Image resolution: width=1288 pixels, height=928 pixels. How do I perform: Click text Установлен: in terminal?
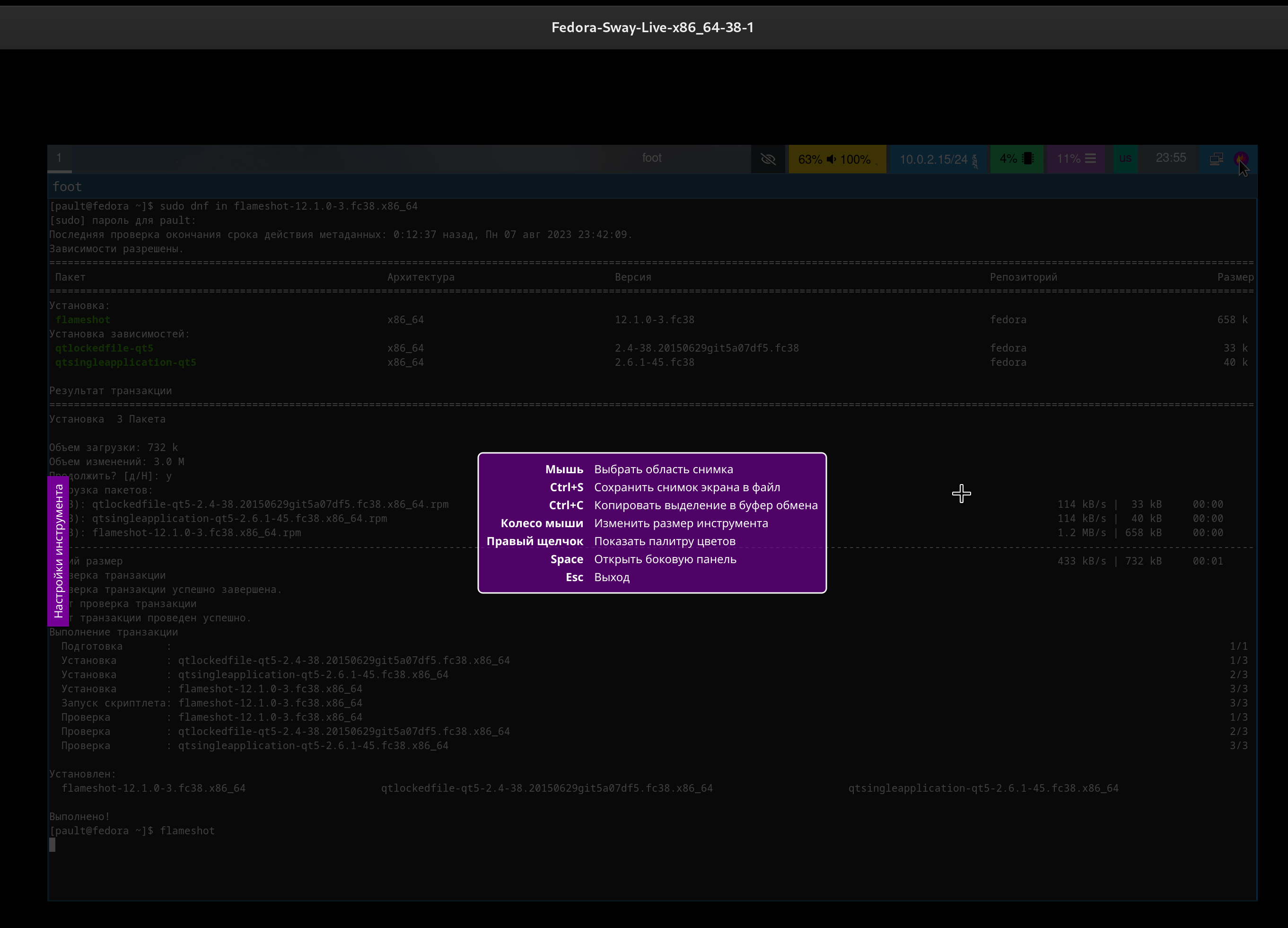point(82,774)
